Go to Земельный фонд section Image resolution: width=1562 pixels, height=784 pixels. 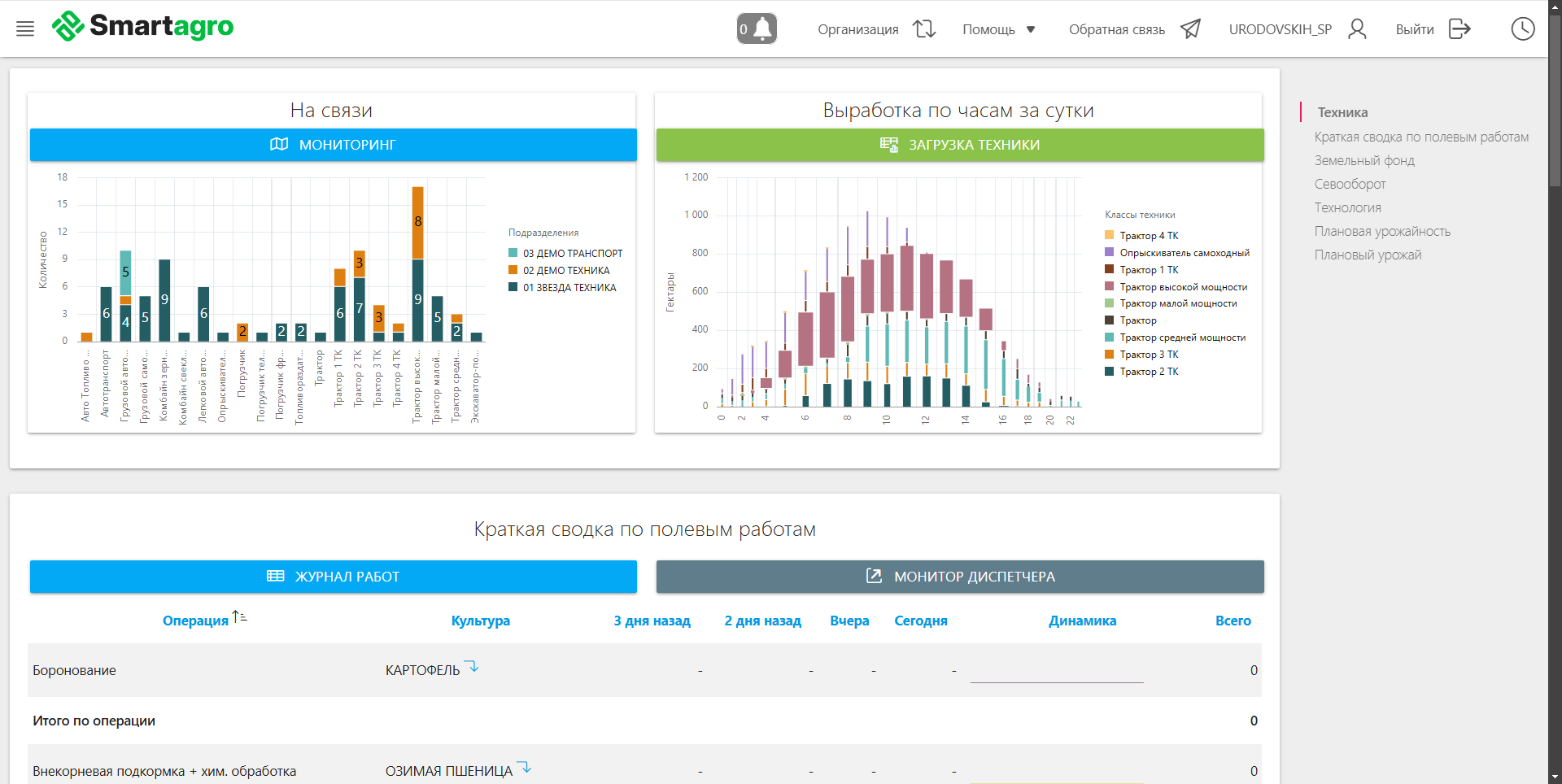click(x=1364, y=161)
